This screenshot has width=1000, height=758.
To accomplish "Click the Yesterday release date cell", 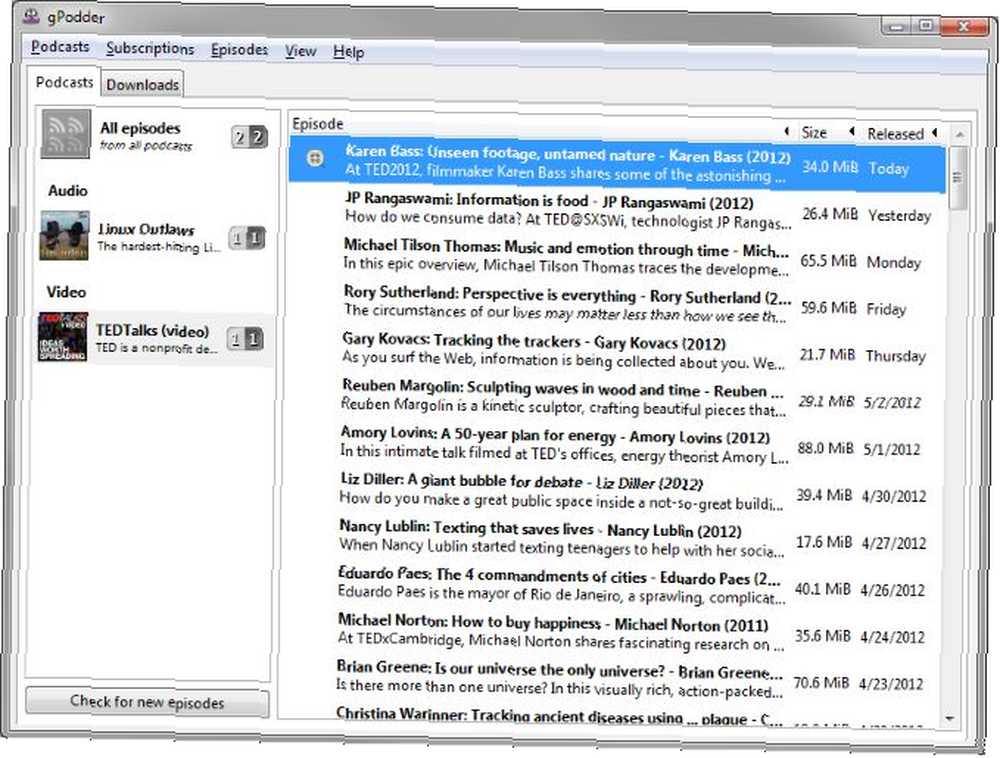I will click(899, 215).
